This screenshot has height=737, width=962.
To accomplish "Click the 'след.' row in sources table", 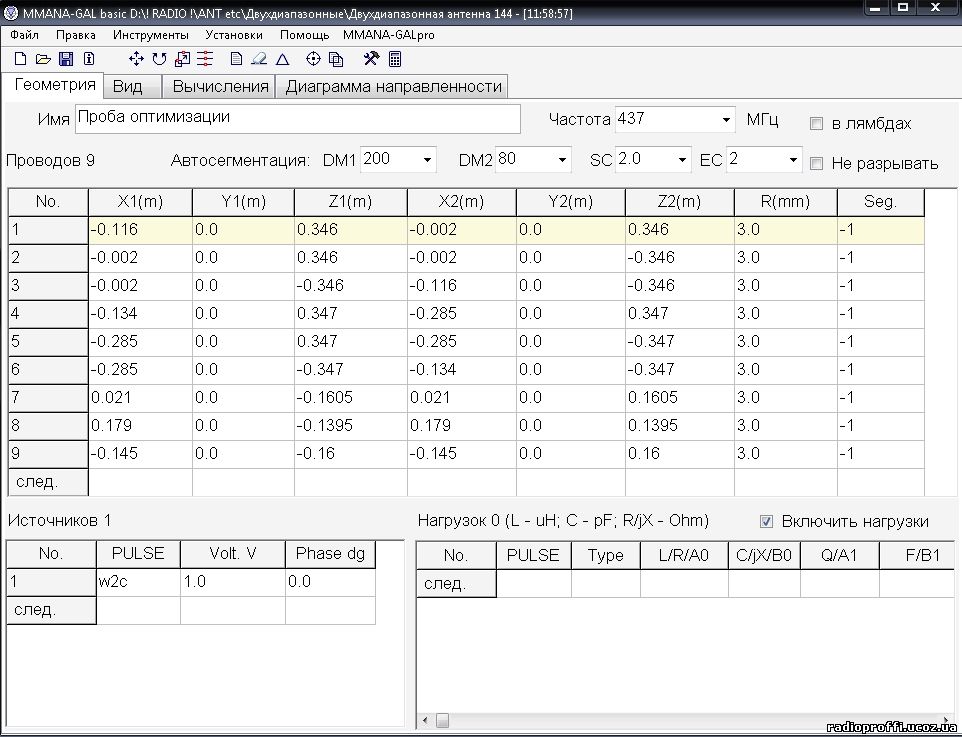I will (191, 611).
